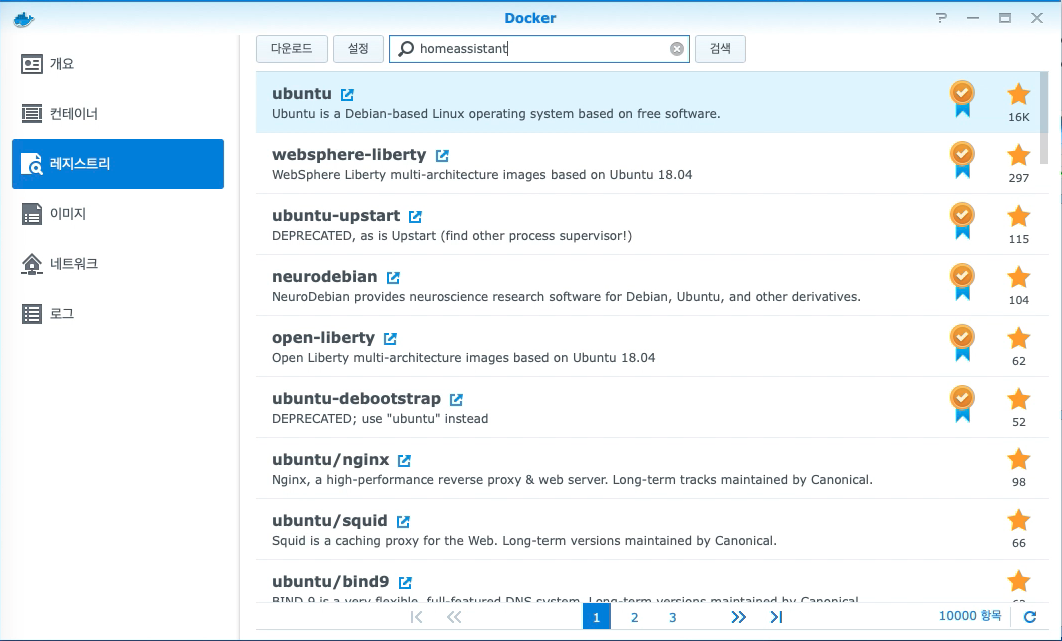The image size is (1062, 641).
Task: Open the 네트워크 section
Action: click(118, 264)
